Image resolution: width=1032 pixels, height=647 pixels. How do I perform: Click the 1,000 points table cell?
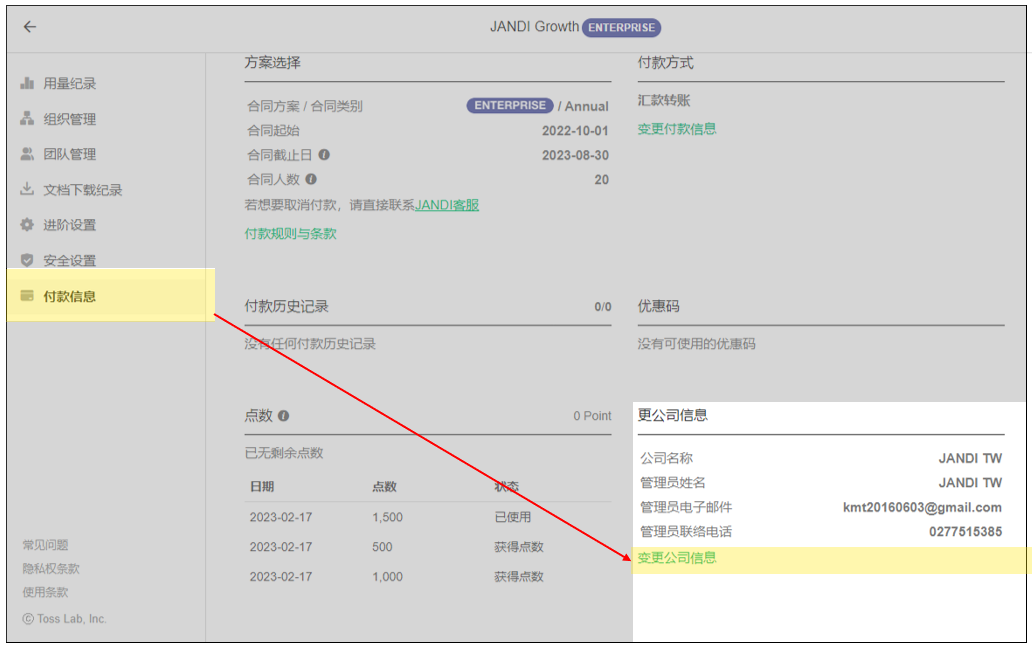[388, 577]
